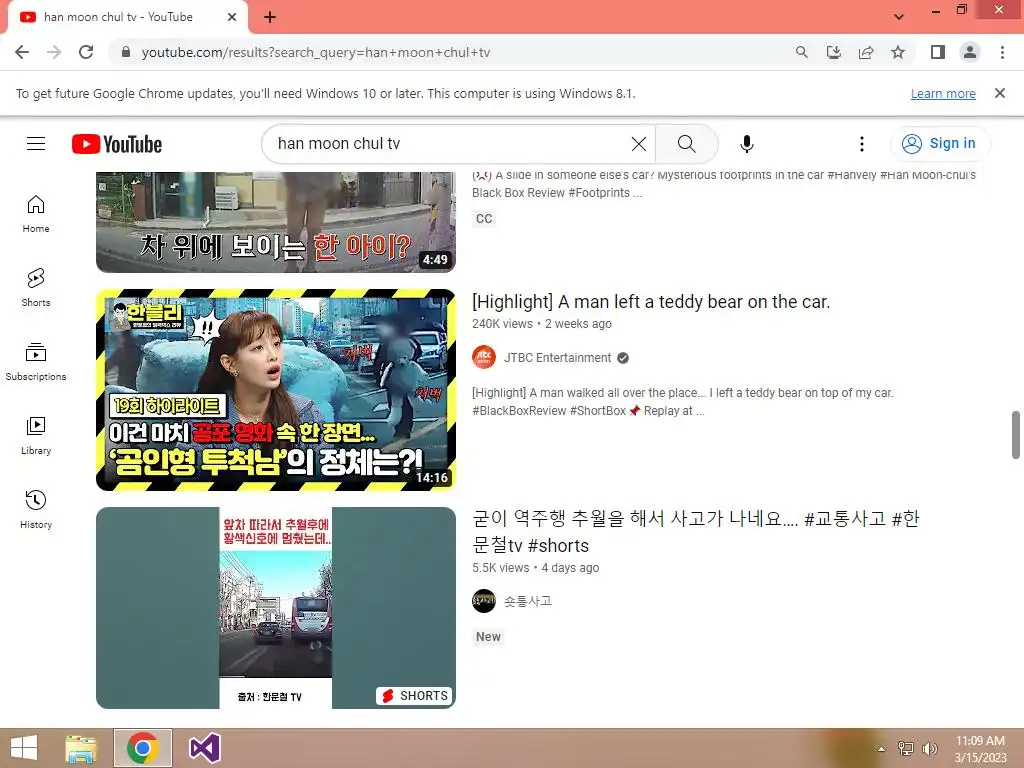This screenshot has height=768, width=1024.
Task: Open the JTBC Entertainment channel avatar
Action: coord(484,357)
